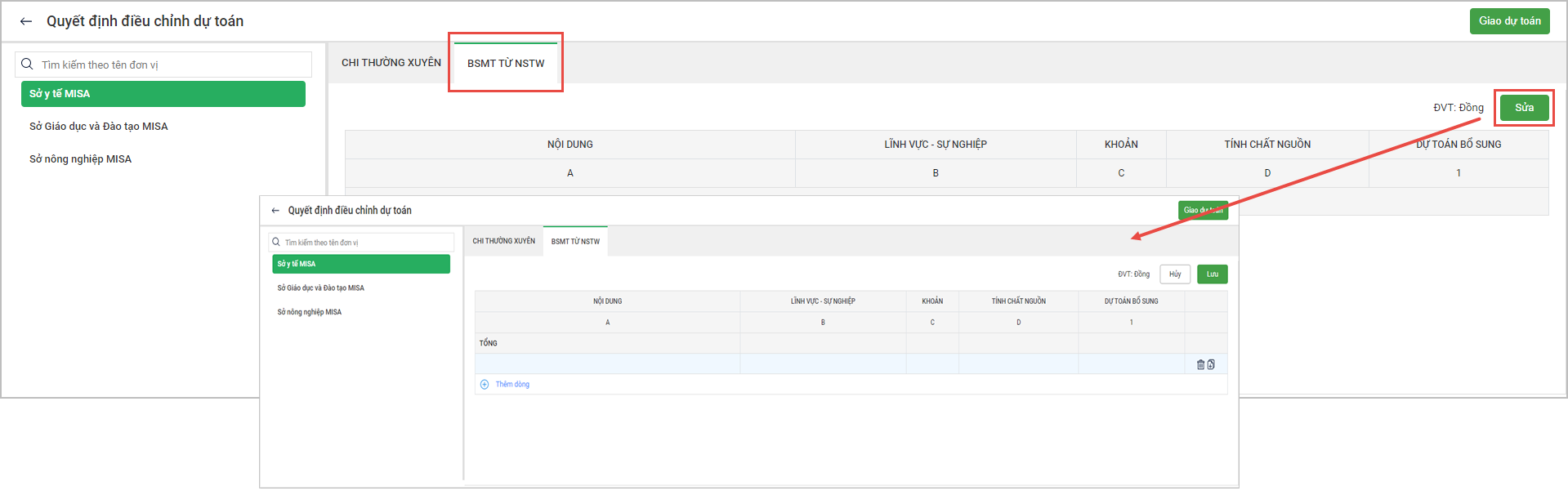Duplicate the row with the copy icon

click(x=1211, y=364)
